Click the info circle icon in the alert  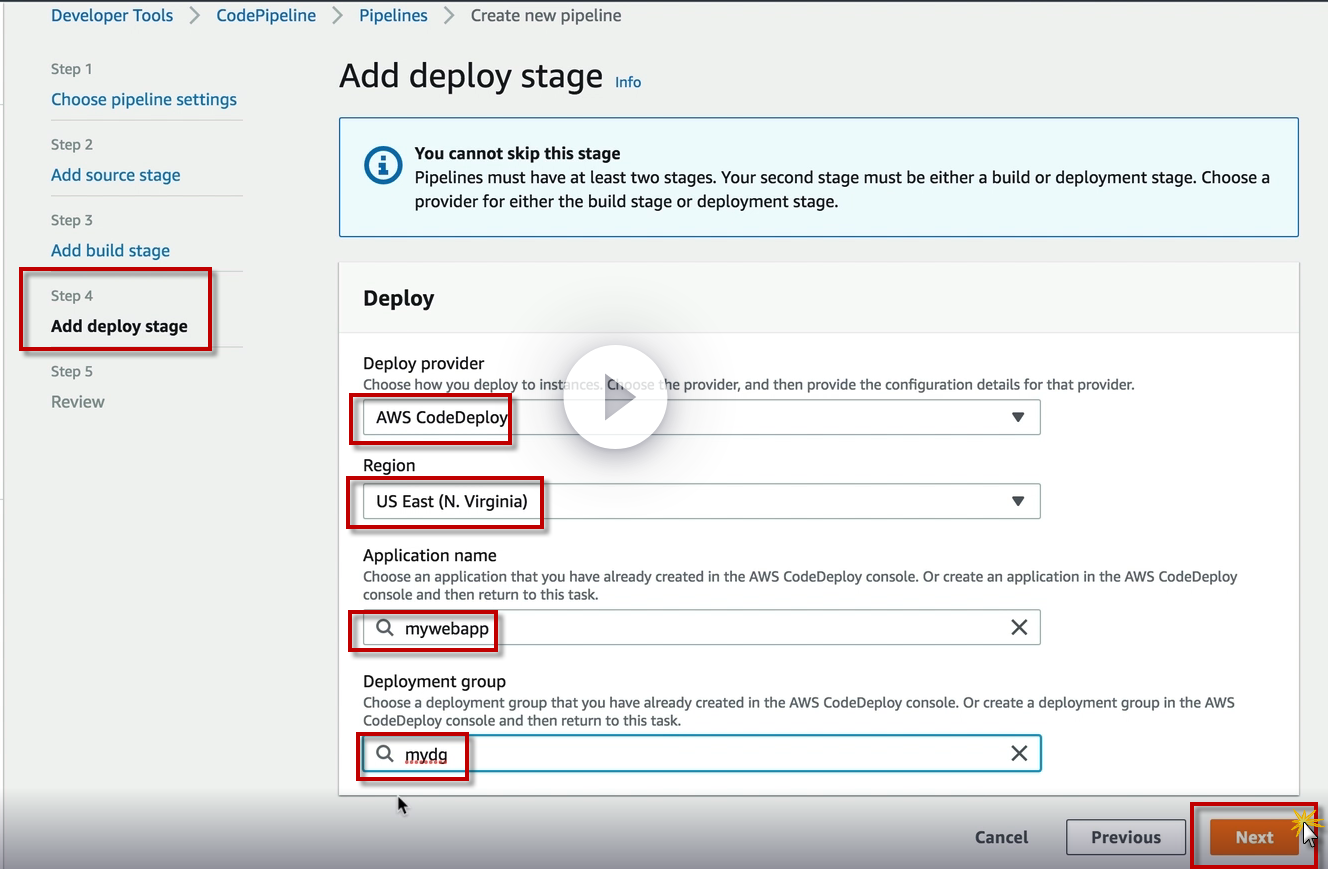[x=383, y=165]
